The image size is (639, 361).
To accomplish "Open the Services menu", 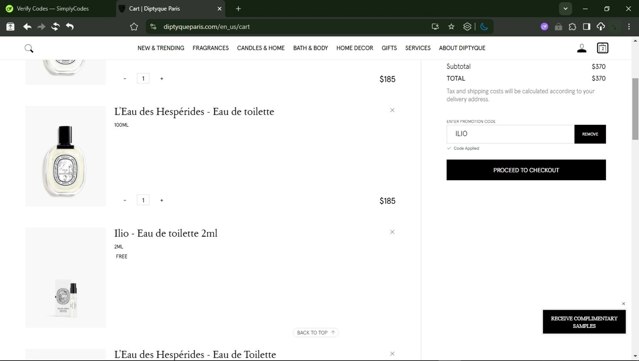I will pyautogui.click(x=418, y=48).
